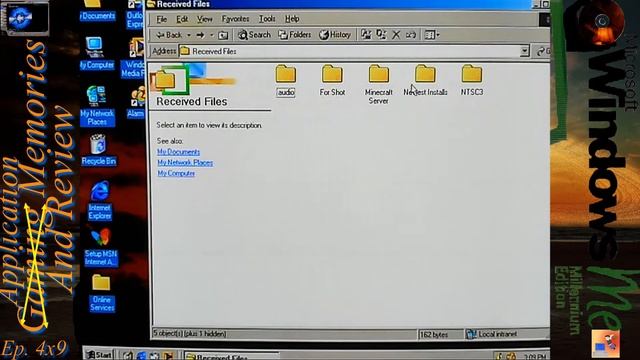
Task: Select the Minecraft Server folder
Action: click(x=378, y=84)
